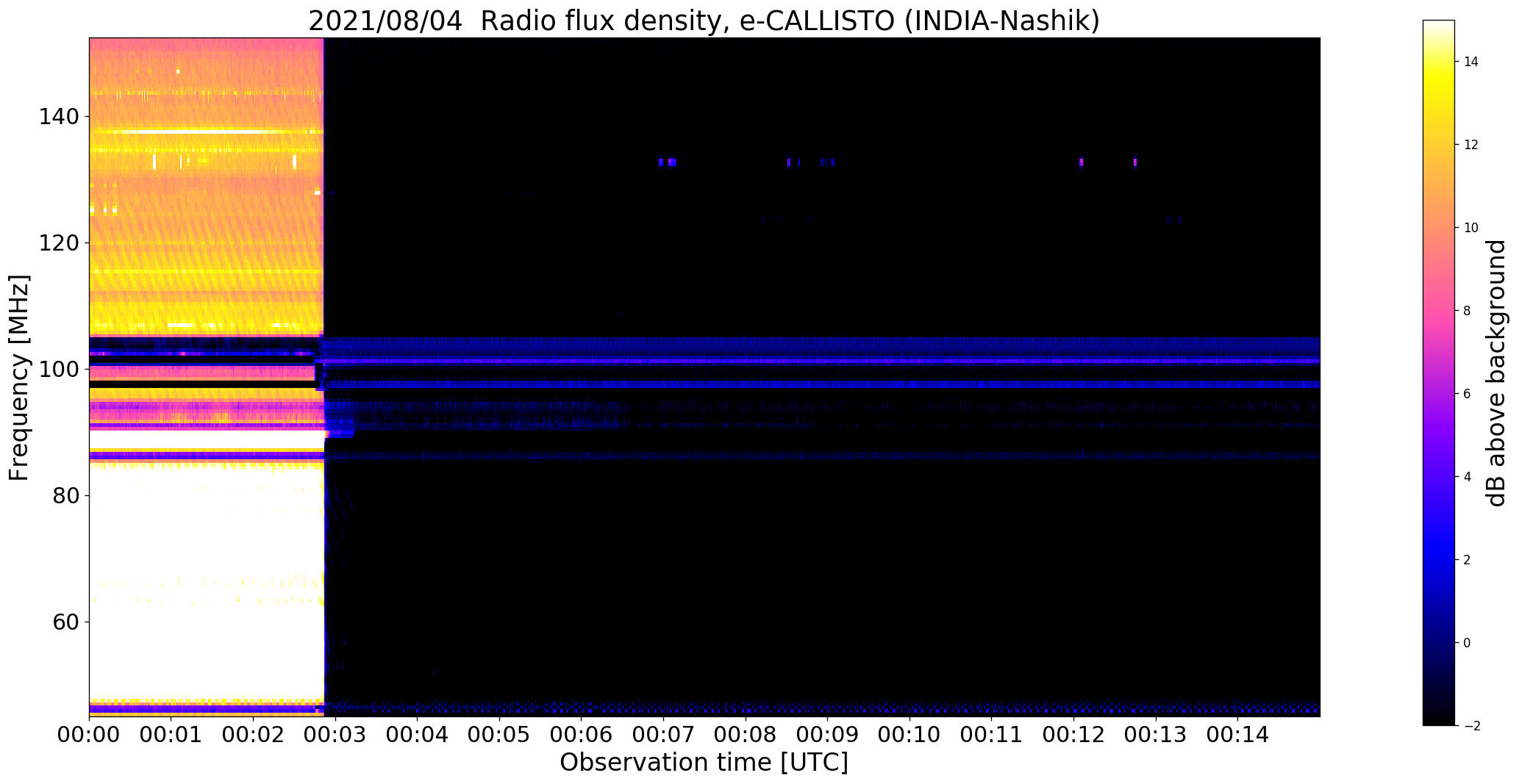
Task: Click the colorbar tick label 0
Action: [1468, 643]
